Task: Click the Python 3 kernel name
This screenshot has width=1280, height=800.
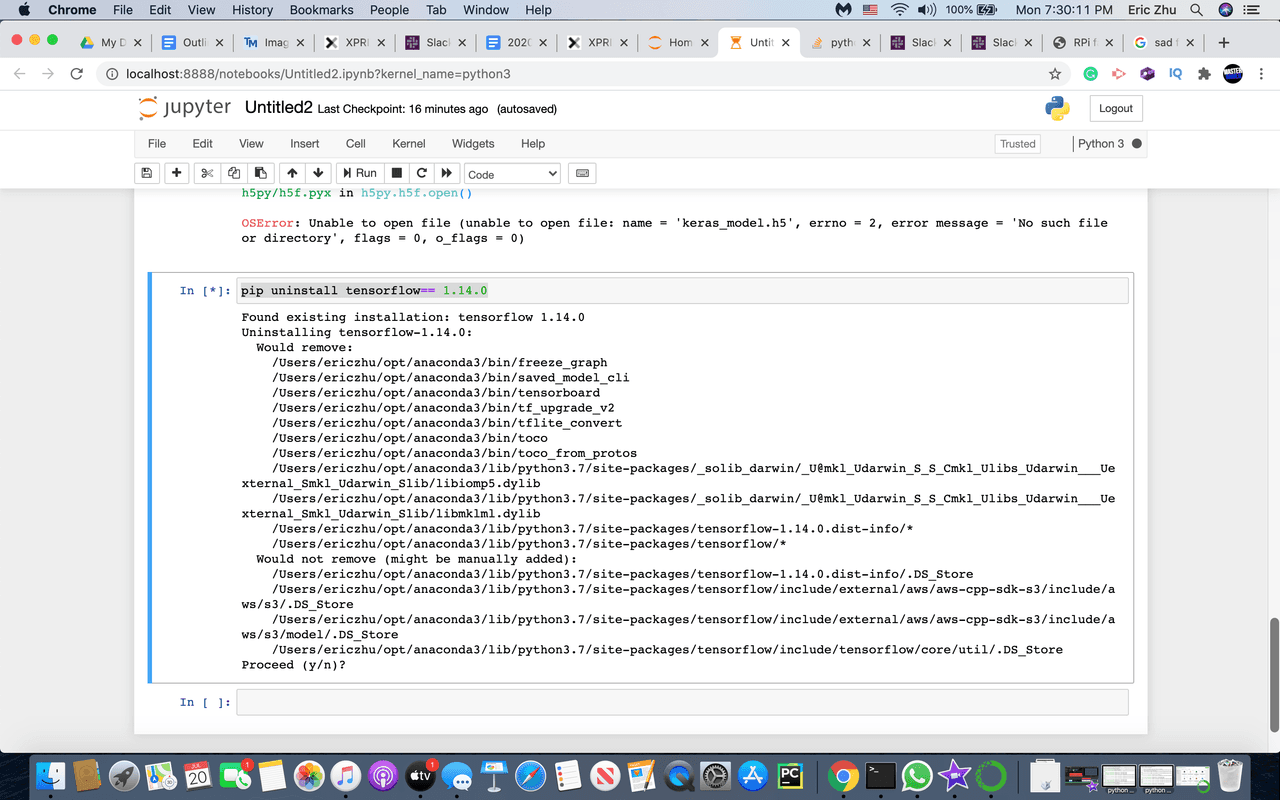Action: click(x=1101, y=144)
